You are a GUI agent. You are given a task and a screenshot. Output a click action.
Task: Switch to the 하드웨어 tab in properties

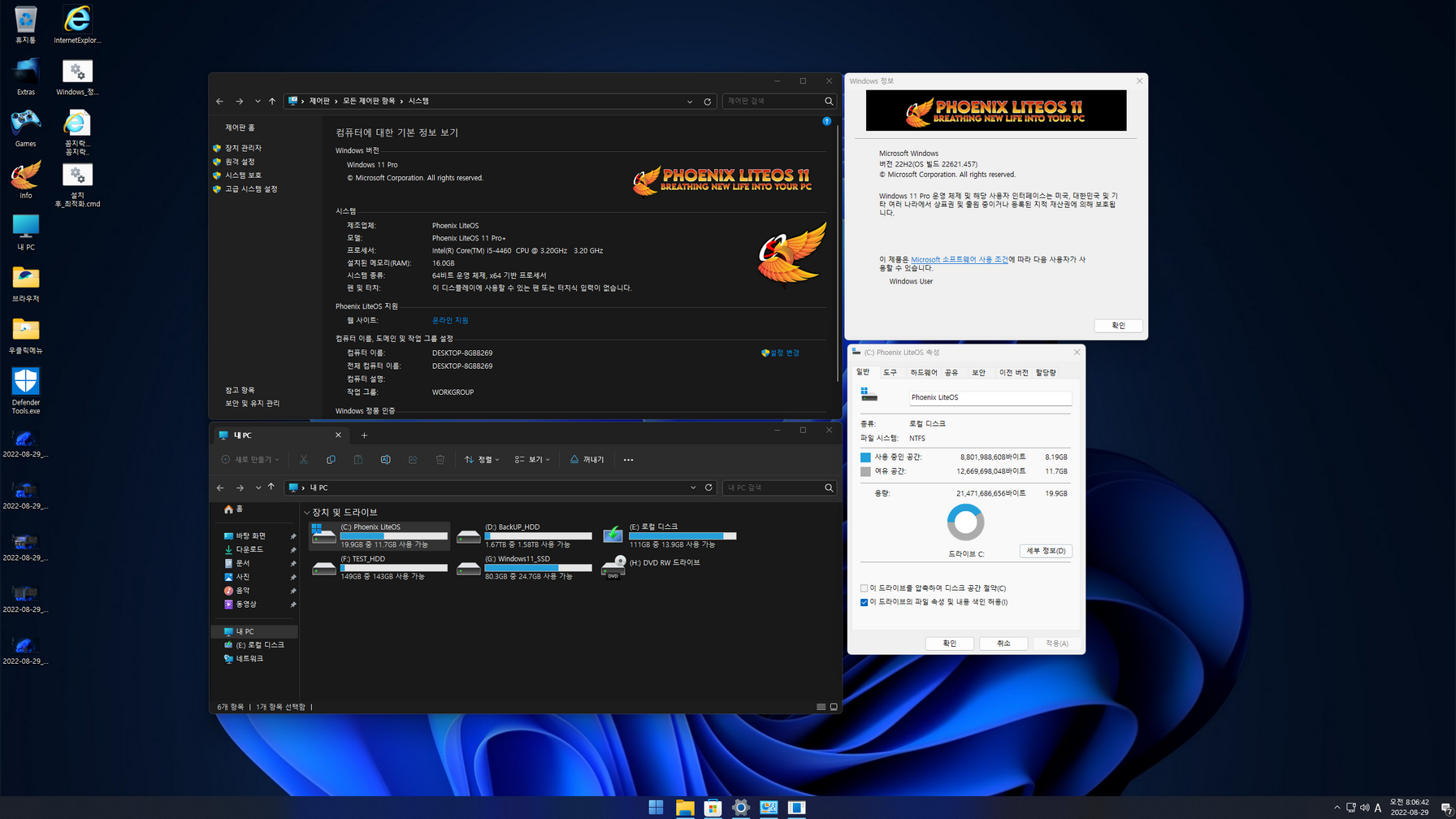click(924, 372)
